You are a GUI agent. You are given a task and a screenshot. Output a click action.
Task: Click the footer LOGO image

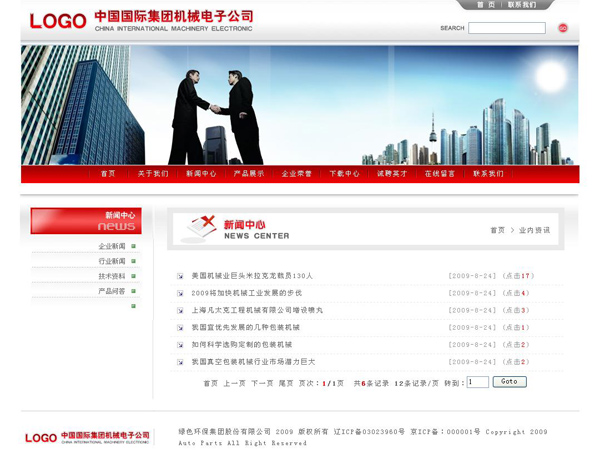[87, 437]
